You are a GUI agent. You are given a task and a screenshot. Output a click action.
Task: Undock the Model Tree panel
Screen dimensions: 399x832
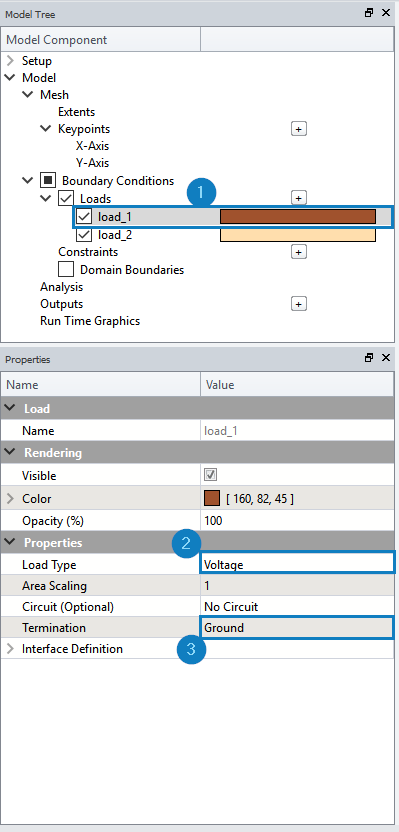(369, 13)
